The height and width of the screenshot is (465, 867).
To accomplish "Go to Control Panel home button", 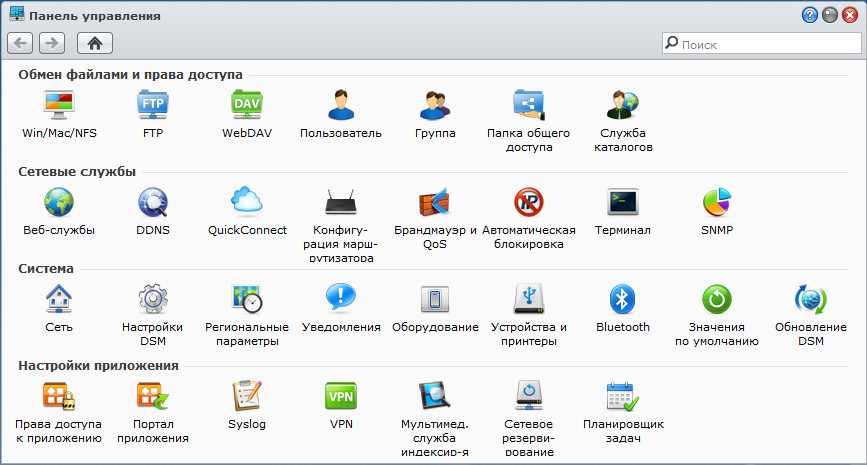I will coord(95,43).
